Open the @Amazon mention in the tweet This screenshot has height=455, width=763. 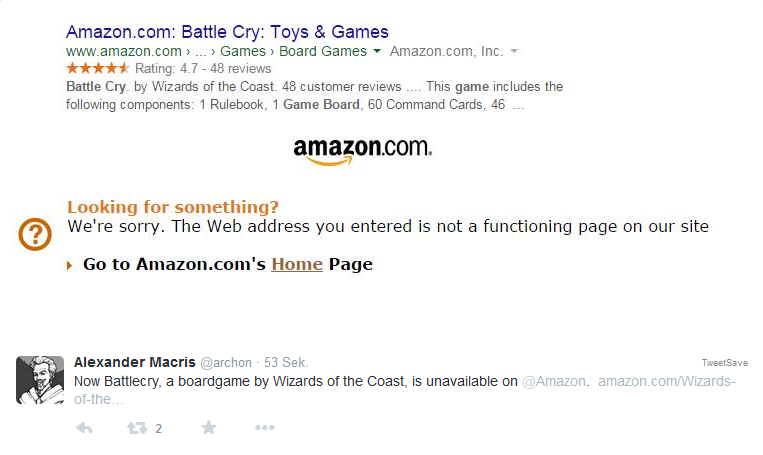tap(554, 381)
